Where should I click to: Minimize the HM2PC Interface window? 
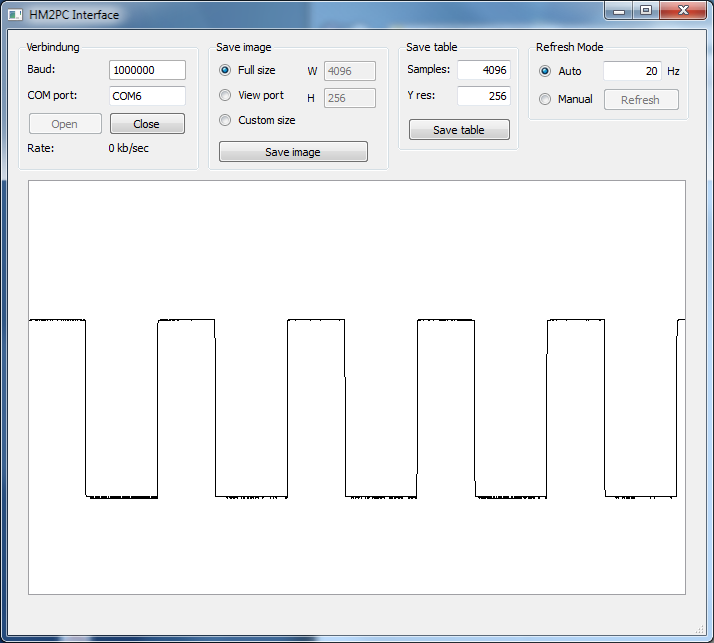click(619, 11)
